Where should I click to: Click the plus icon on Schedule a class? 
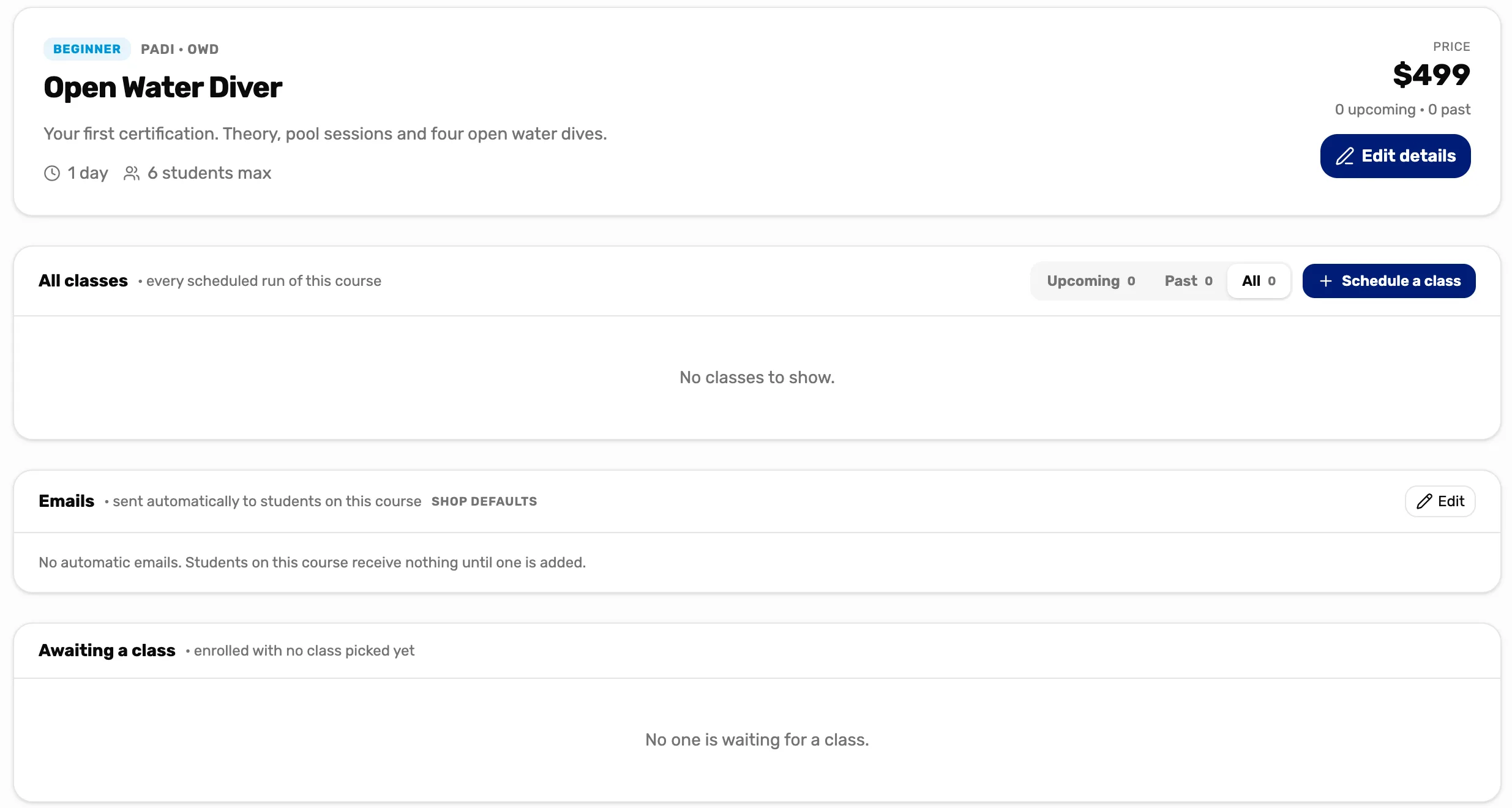click(1326, 281)
